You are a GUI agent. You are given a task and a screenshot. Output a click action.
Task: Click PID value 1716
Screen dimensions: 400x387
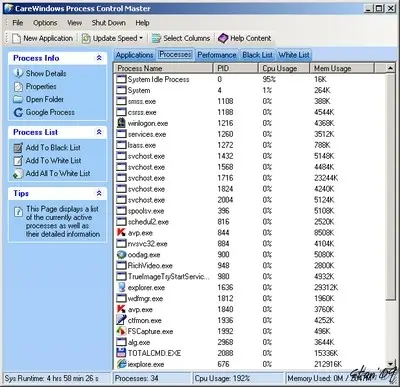(225, 178)
